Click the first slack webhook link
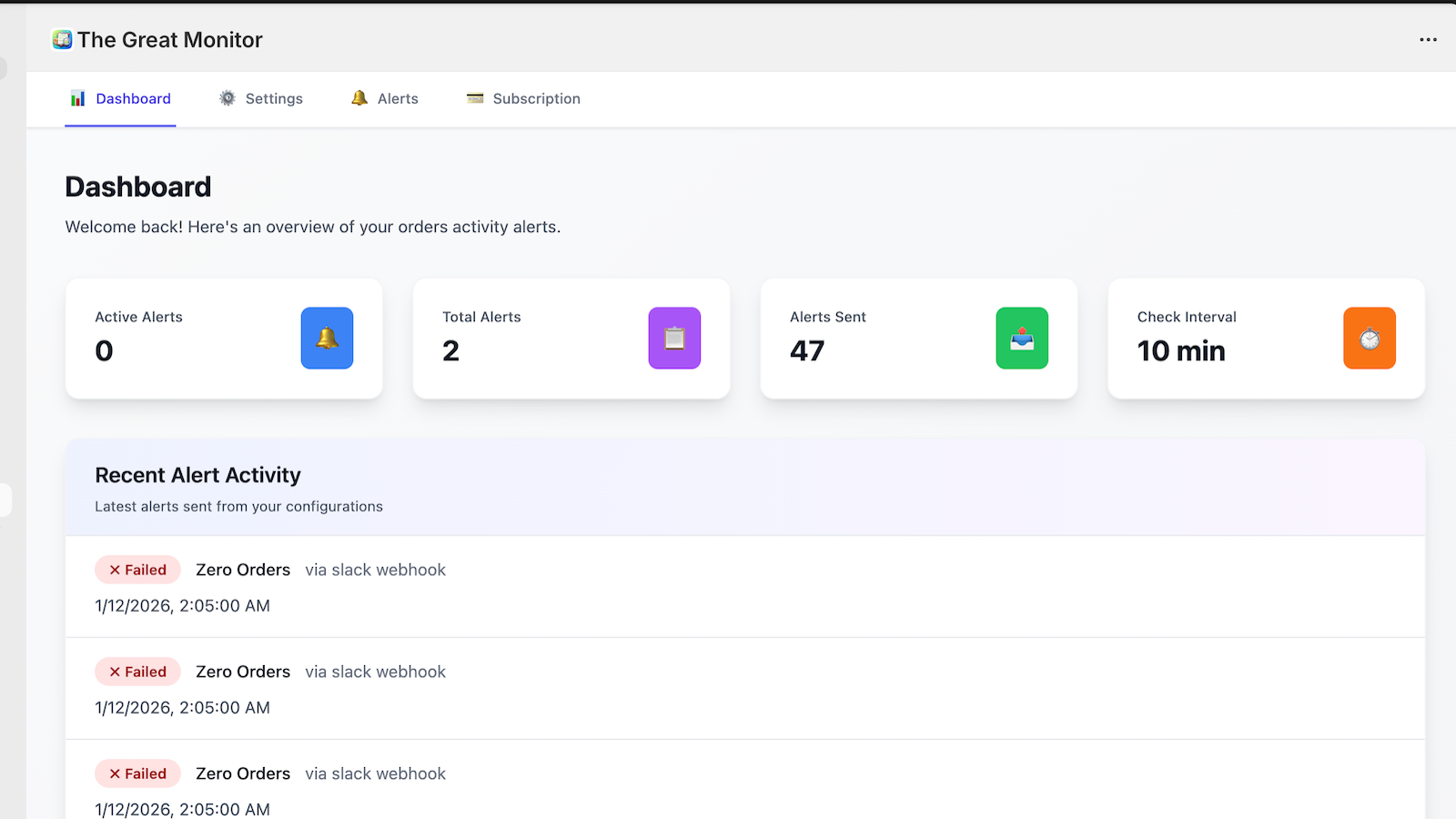1456x819 pixels. point(375,569)
